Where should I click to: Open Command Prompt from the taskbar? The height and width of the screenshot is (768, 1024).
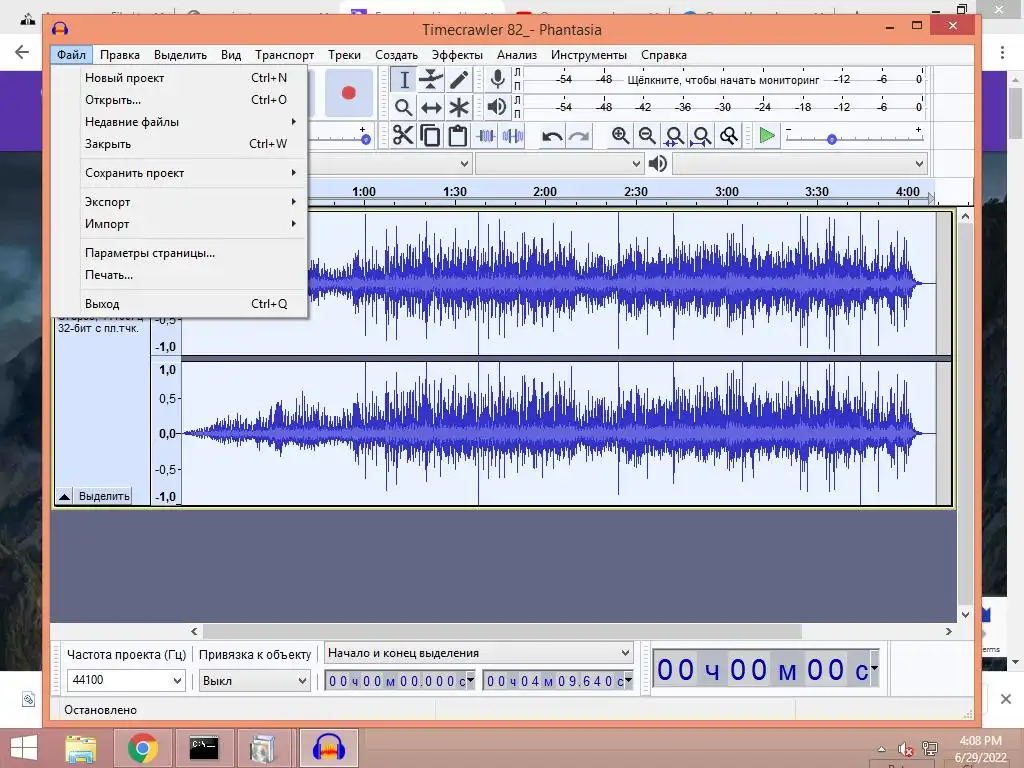pos(204,748)
